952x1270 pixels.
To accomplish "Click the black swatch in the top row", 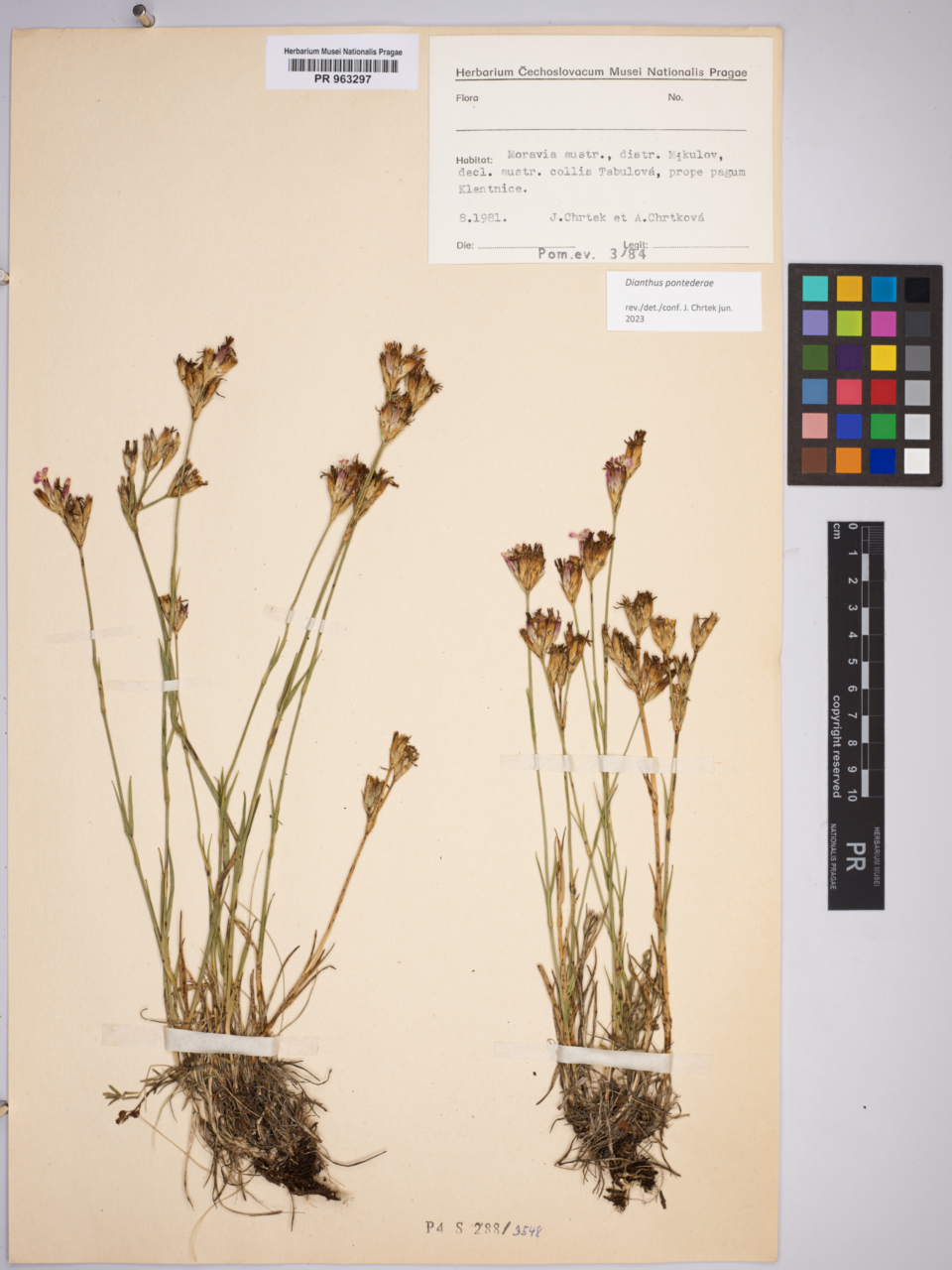I will [x=917, y=289].
